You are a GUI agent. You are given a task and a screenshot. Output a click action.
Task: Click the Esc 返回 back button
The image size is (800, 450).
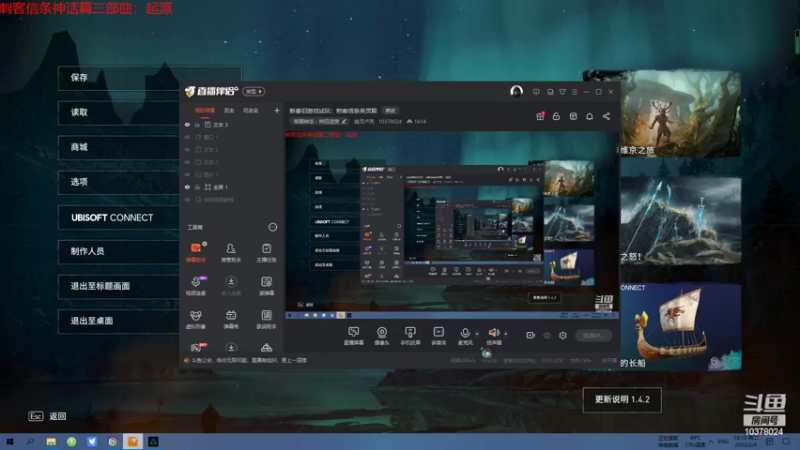pyautogui.click(x=47, y=416)
